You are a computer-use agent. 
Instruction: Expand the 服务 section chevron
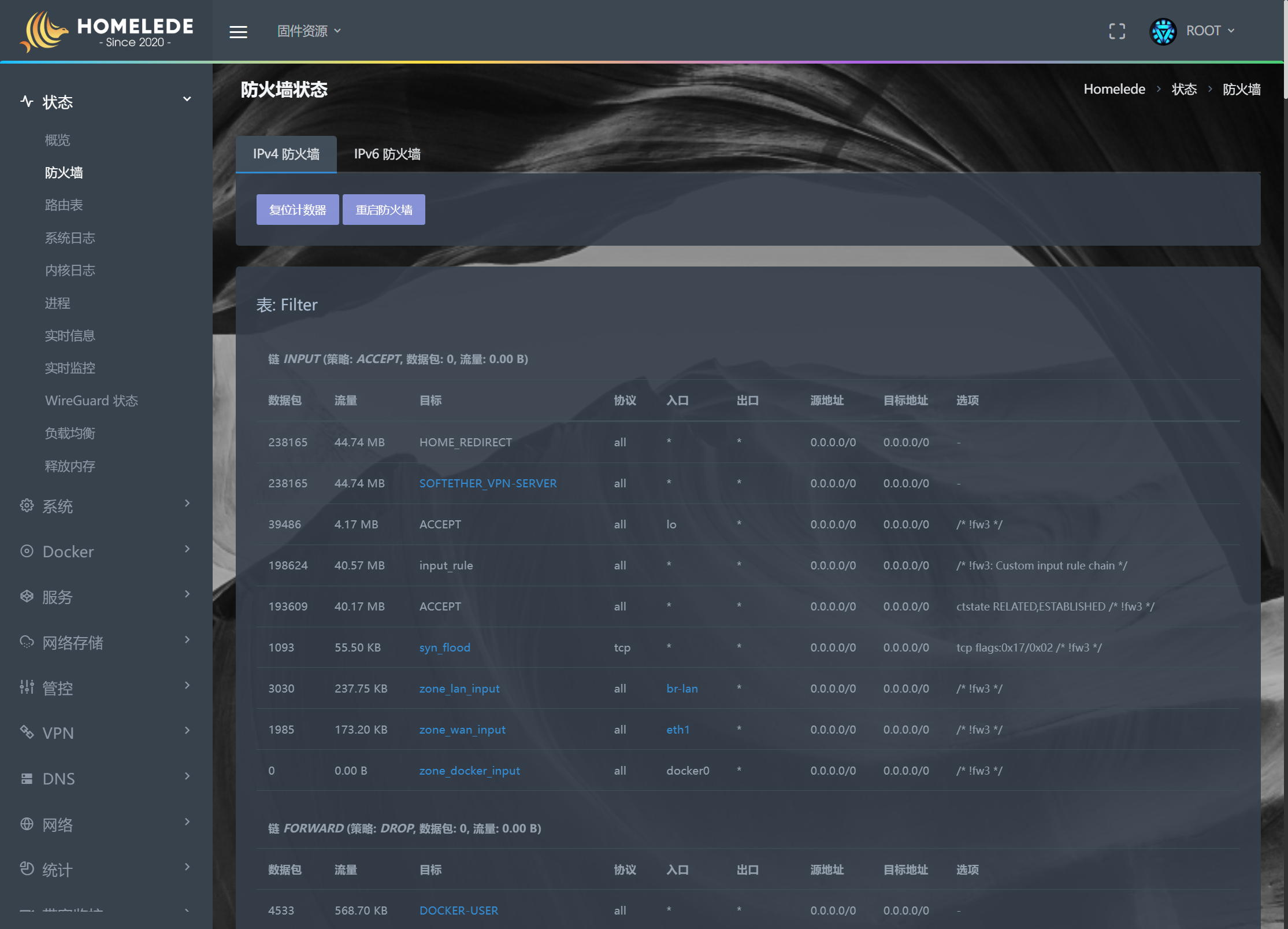pyautogui.click(x=187, y=594)
